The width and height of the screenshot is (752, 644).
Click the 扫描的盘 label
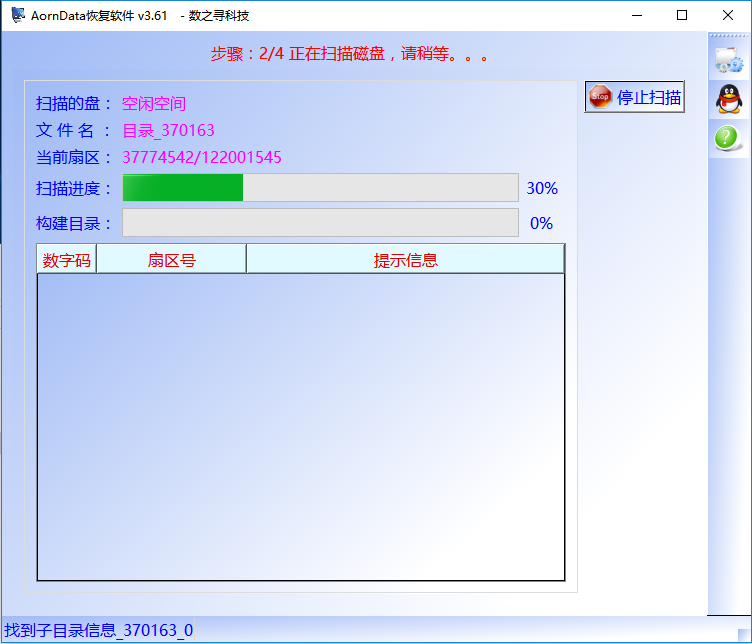click(73, 104)
